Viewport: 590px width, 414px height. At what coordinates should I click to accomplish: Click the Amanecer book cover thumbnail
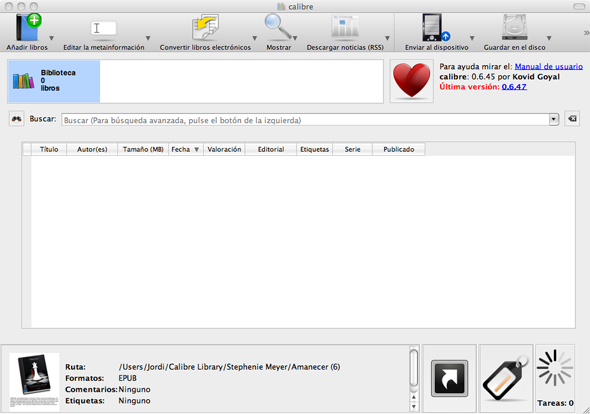34,382
